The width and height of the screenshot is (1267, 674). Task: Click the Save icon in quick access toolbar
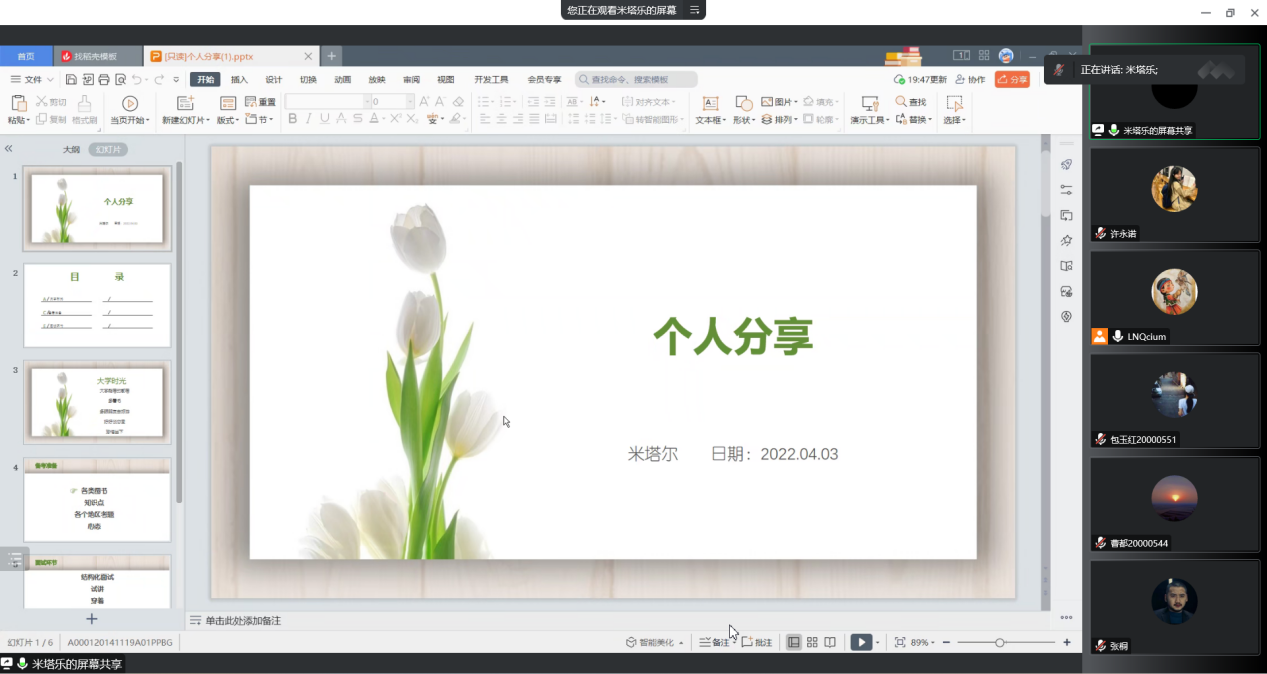pyautogui.click(x=72, y=80)
